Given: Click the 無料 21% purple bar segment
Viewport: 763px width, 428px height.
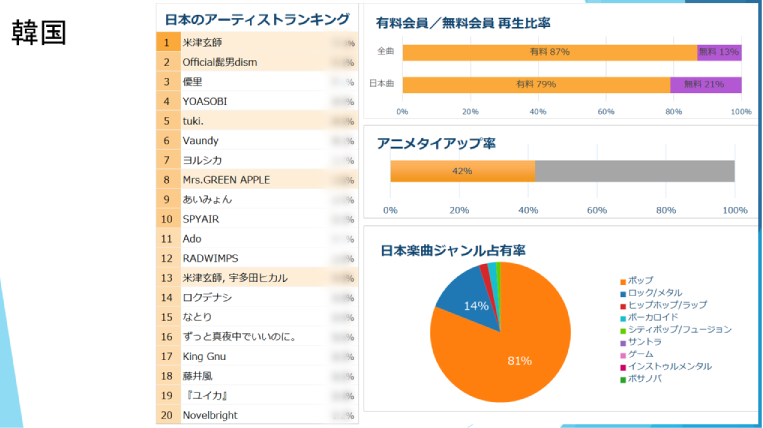Looking at the screenshot, I should pyautogui.click(x=706, y=85).
